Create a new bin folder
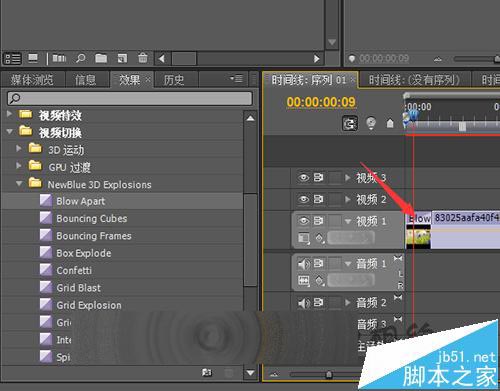500x391 pixels. pyautogui.click(x=101, y=59)
